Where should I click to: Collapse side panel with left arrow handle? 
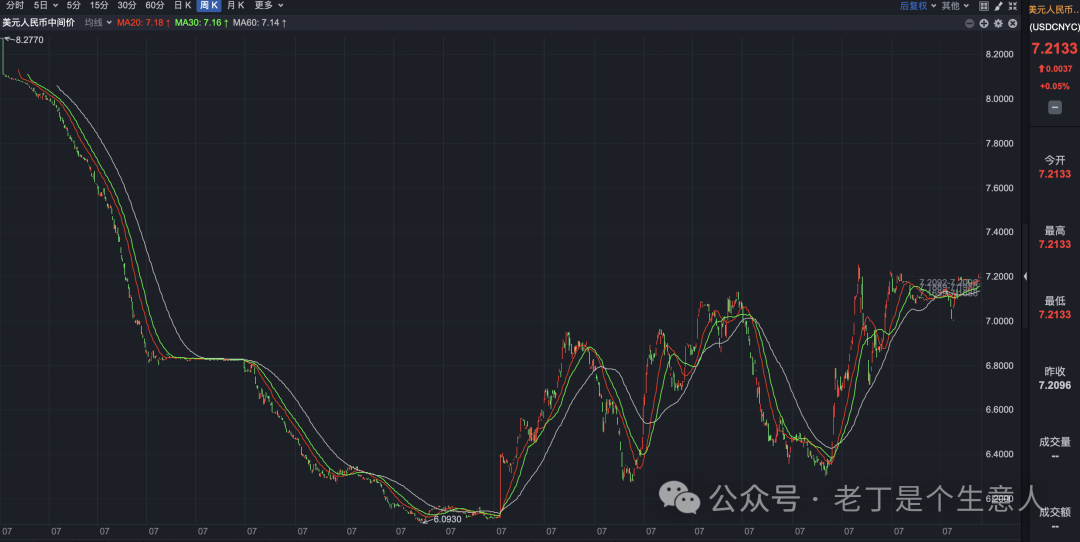(x=1025, y=276)
